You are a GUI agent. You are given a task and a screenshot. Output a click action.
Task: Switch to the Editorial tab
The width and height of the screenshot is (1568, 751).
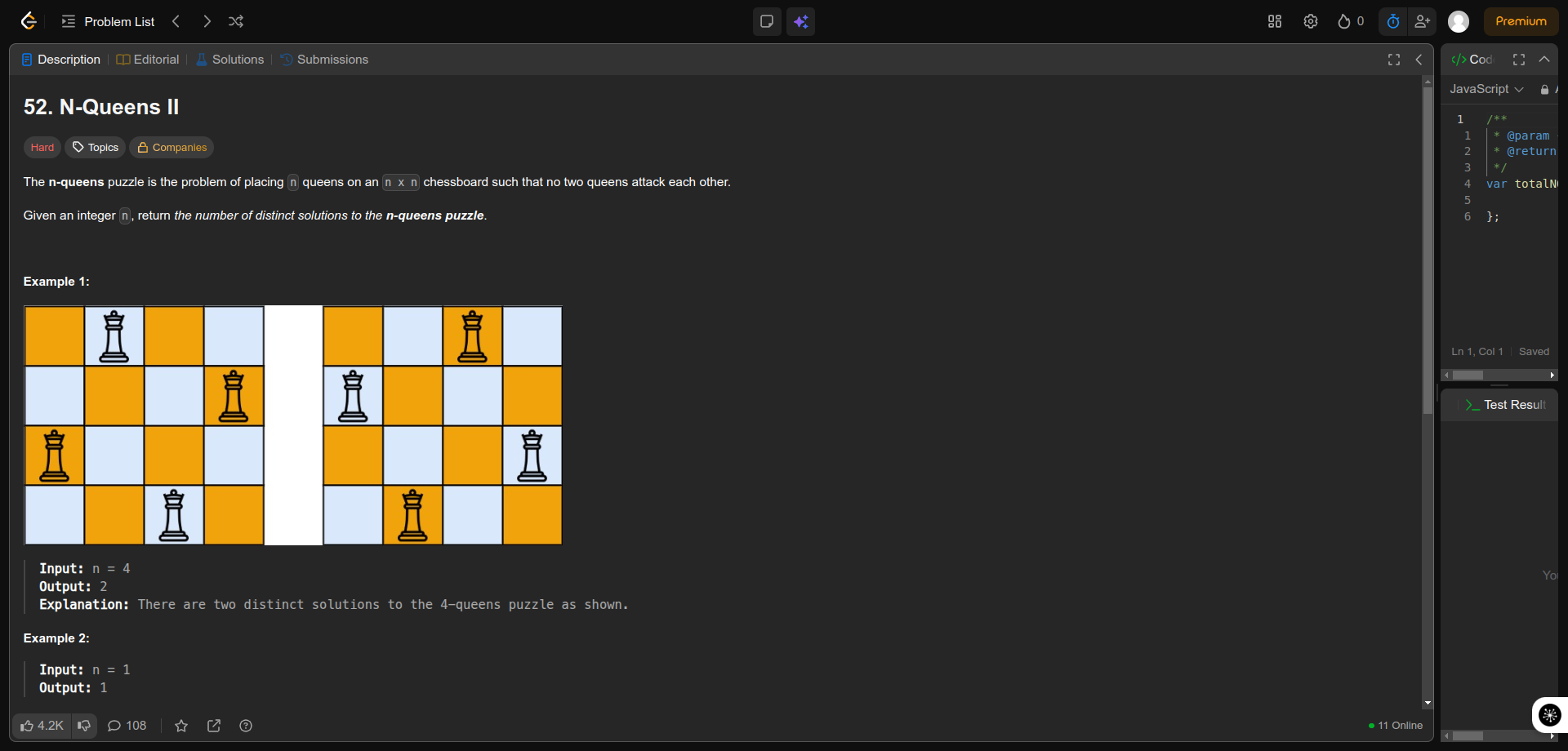click(x=148, y=60)
